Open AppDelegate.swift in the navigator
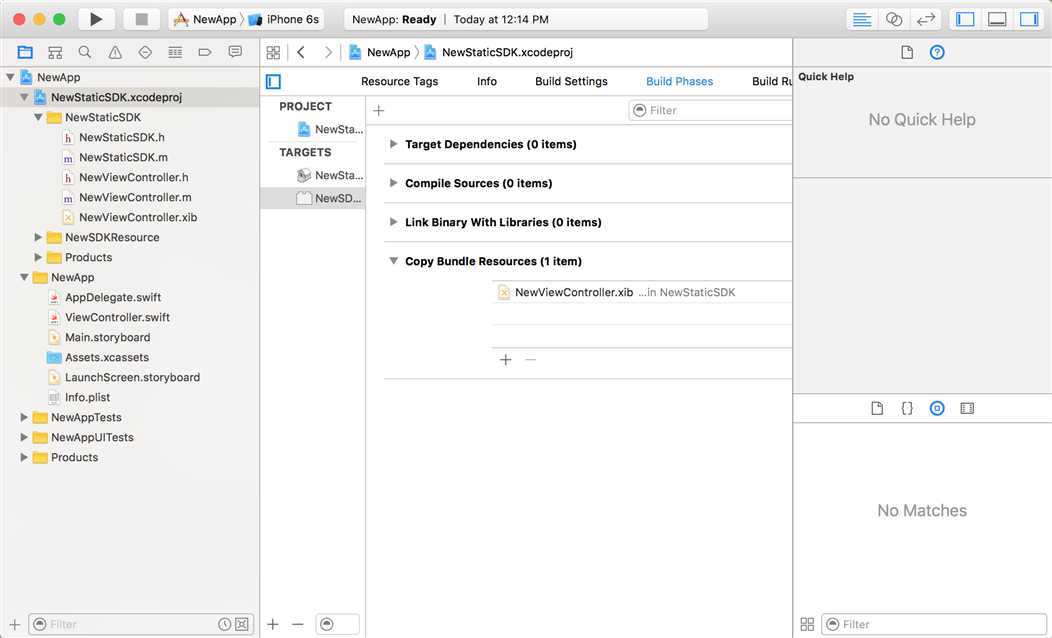Image resolution: width=1052 pixels, height=638 pixels. (113, 297)
